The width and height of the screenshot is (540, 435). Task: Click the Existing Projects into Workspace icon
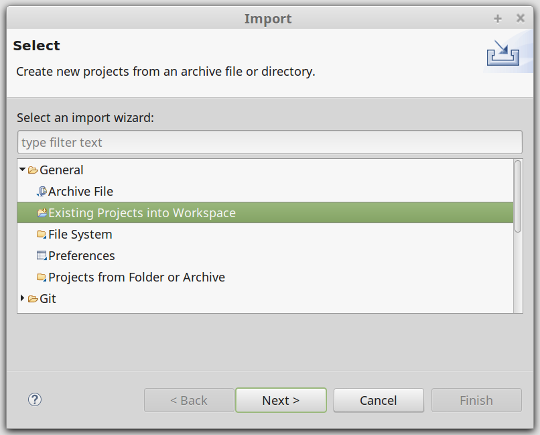coord(42,213)
